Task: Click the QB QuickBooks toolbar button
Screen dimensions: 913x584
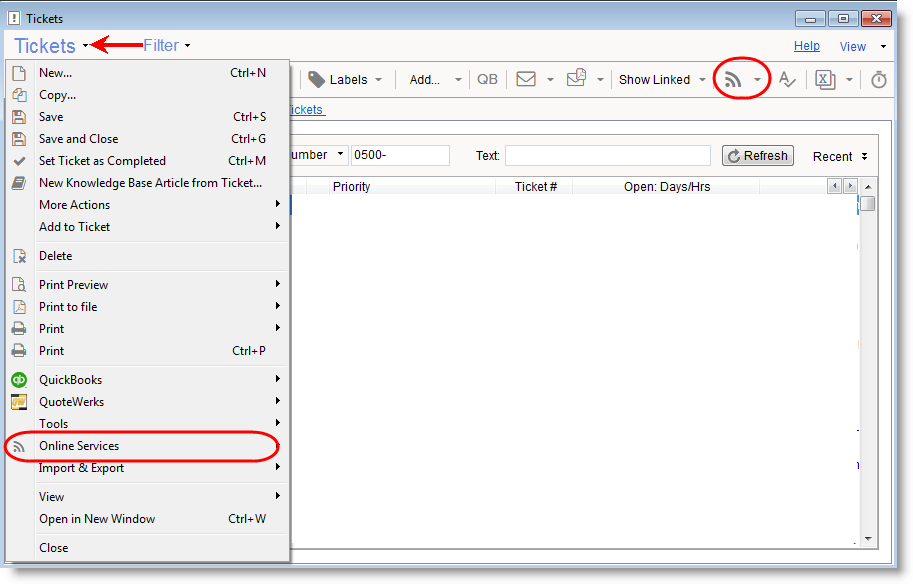Action: coord(487,80)
